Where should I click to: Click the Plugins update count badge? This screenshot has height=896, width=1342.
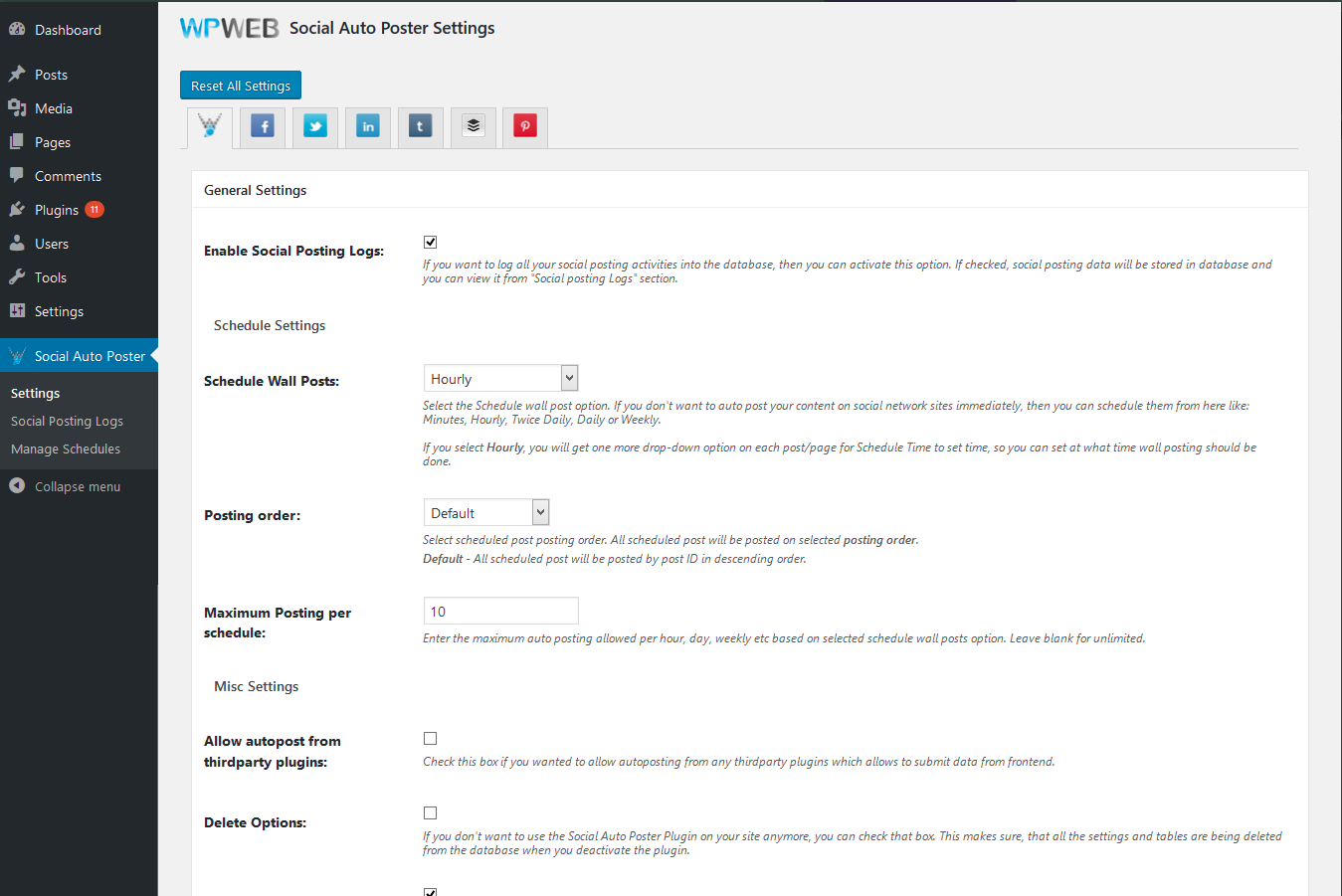pos(95,209)
